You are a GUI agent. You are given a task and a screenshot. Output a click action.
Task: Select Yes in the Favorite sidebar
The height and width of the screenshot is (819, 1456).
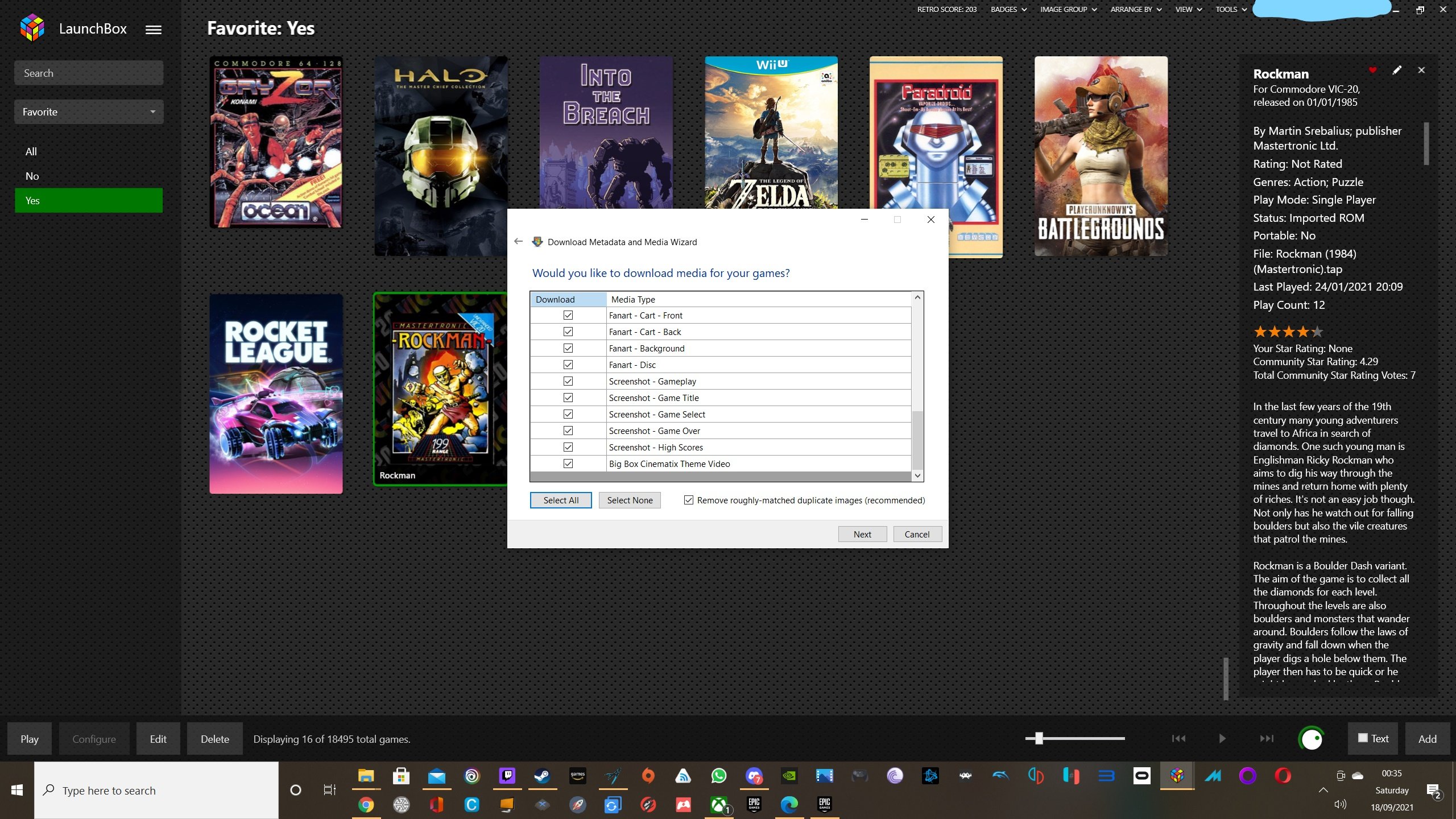(x=89, y=200)
